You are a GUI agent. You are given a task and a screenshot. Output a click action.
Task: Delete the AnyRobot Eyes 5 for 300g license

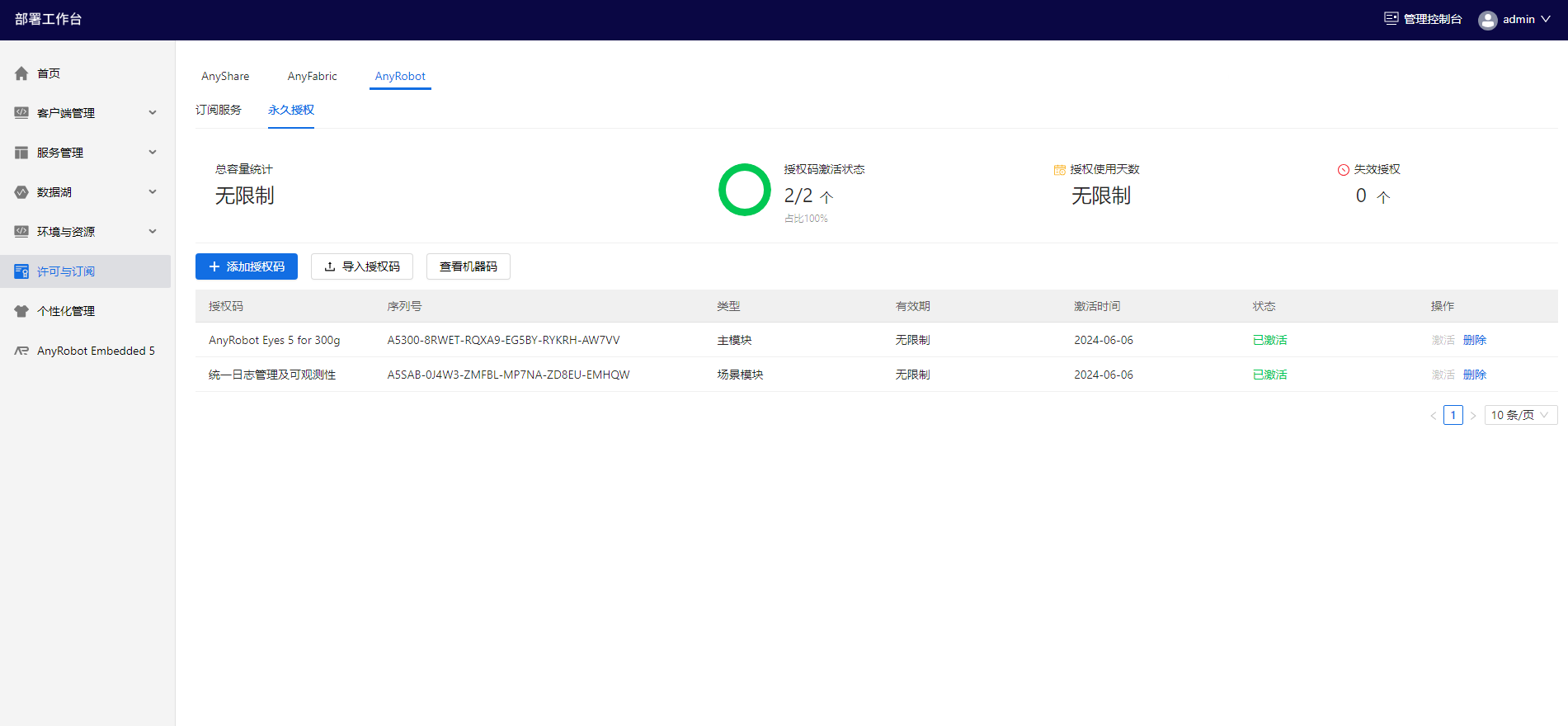1475,340
